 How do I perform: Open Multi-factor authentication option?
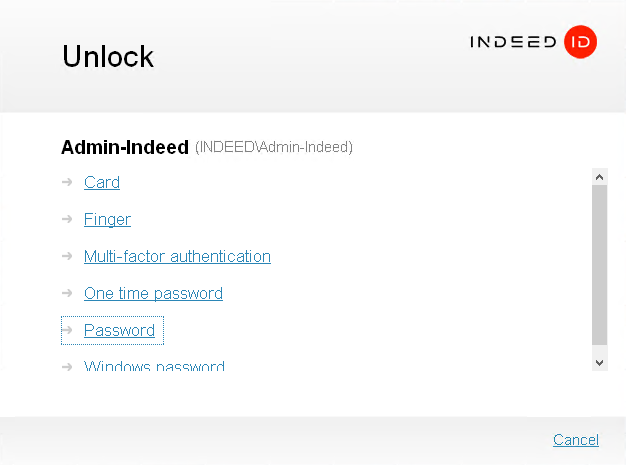click(x=177, y=256)
